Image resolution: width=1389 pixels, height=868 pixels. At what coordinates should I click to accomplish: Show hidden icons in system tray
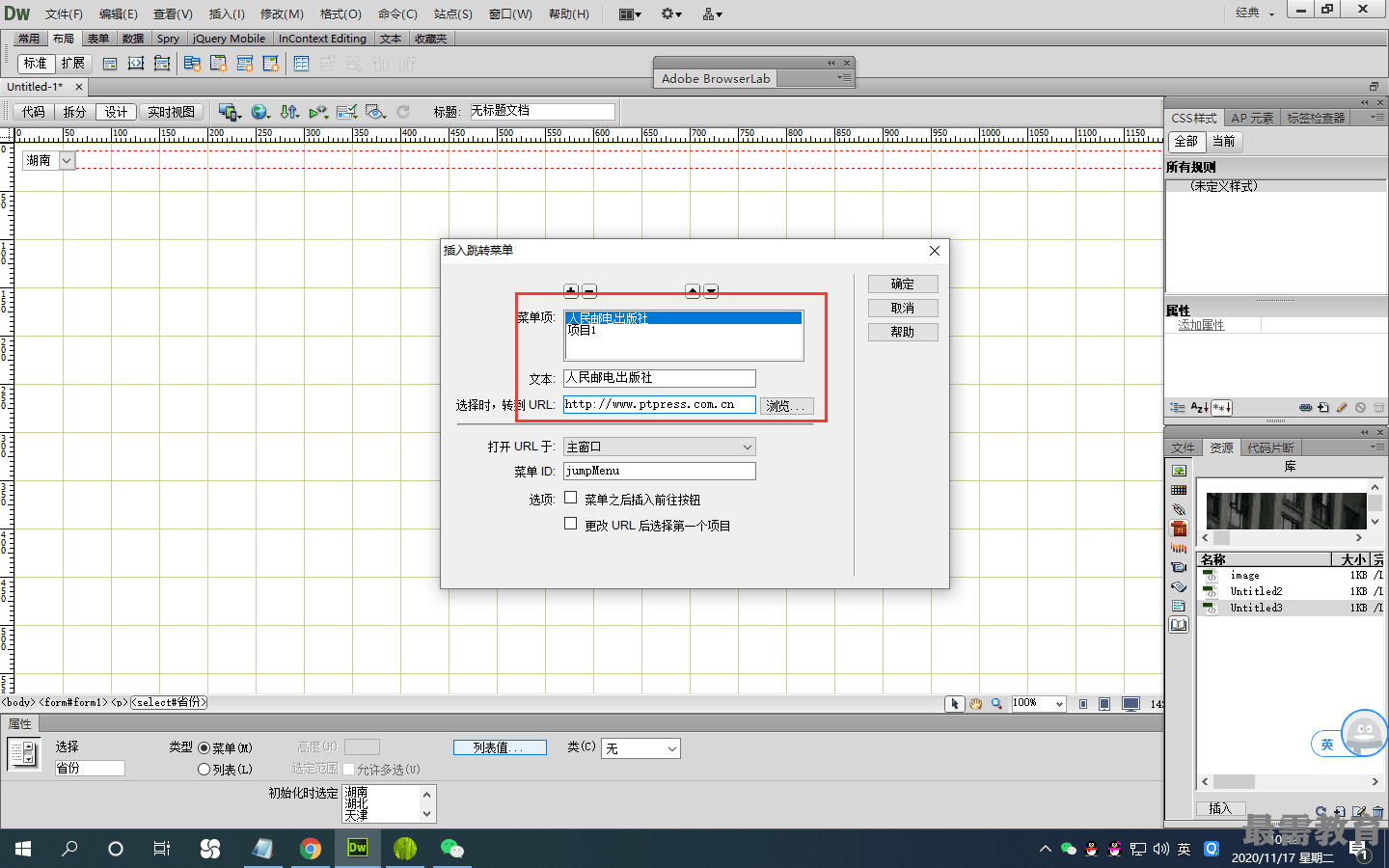tap(1045, 849)
